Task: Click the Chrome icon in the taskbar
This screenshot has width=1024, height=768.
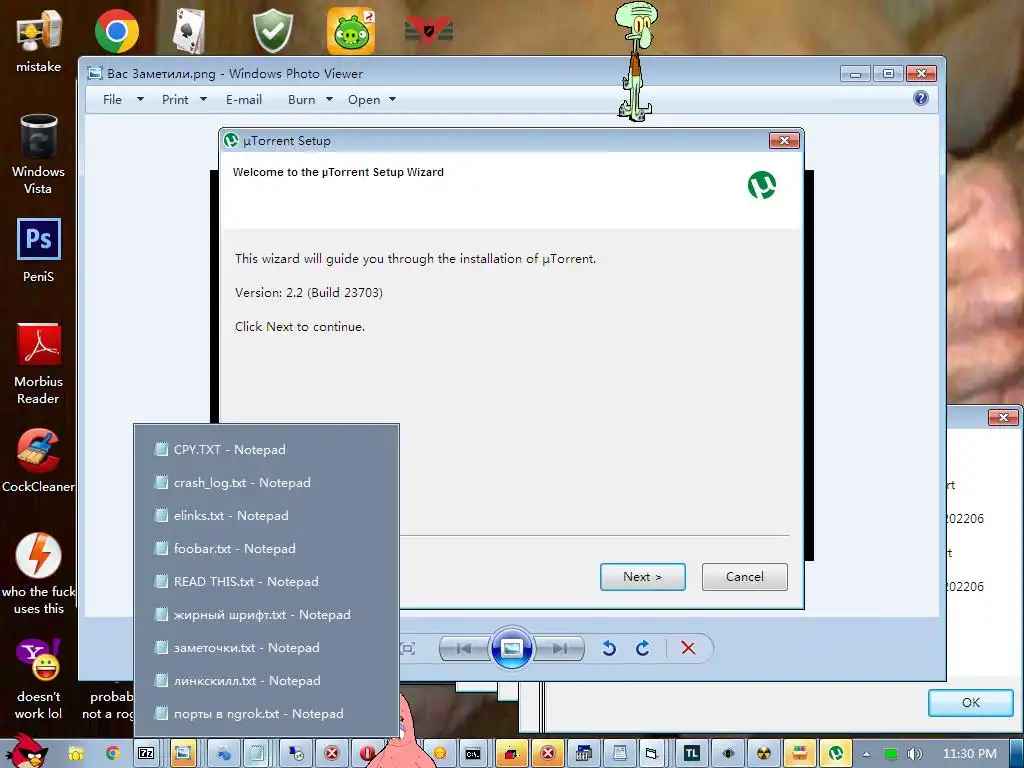Action: click(x=112, y=754)
